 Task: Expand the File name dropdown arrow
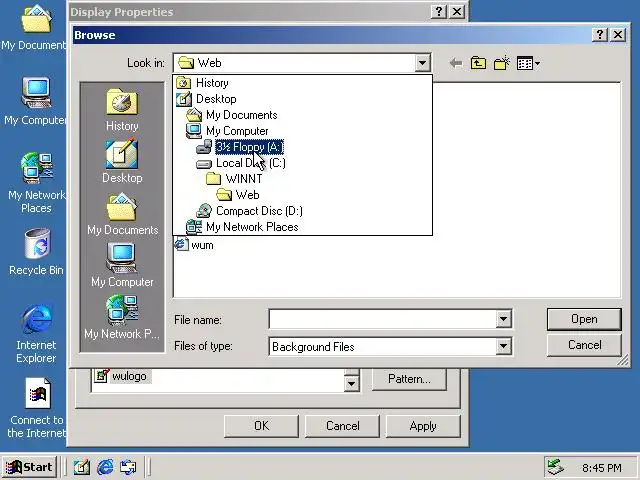click(x=504, y=319)
